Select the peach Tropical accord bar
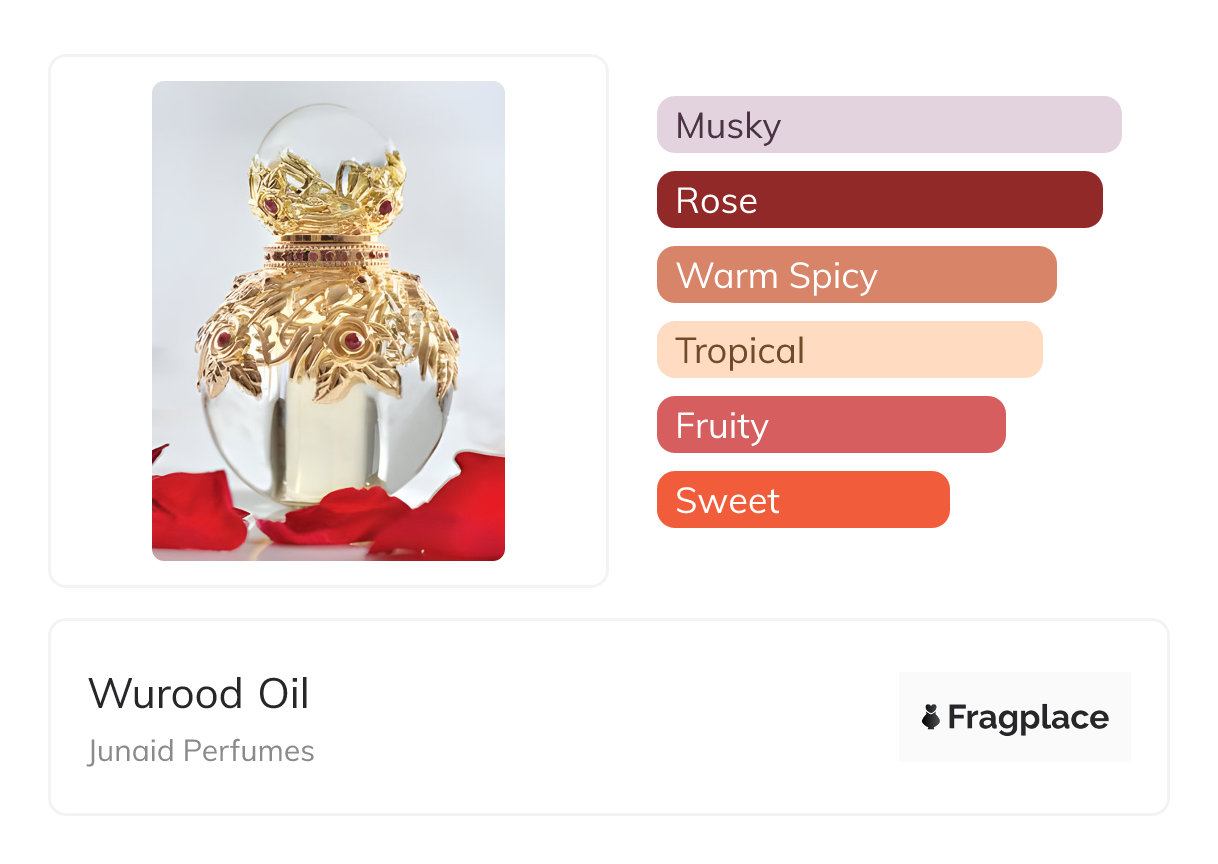 click(849, 350)
